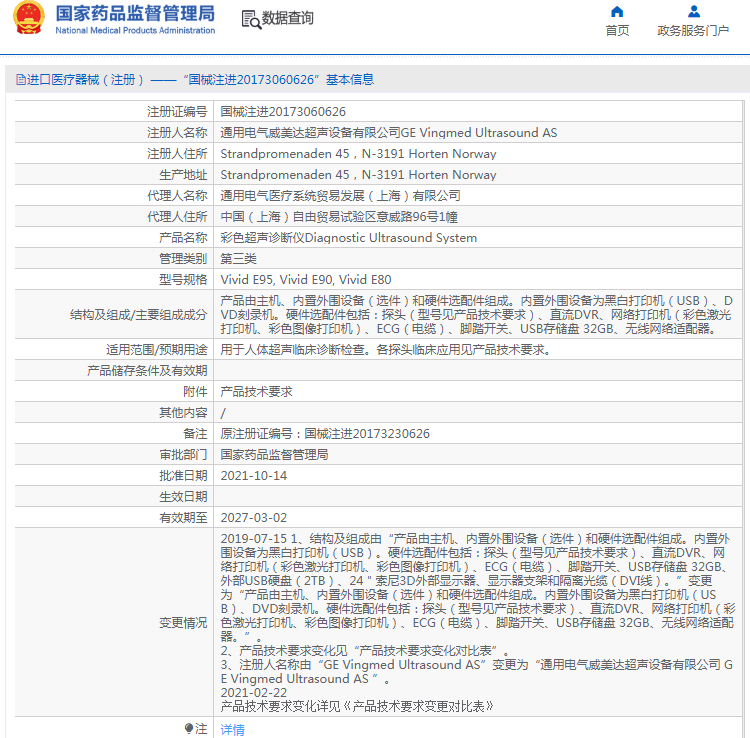Select 彩色超声诊断仪Diagnostic Ultrasound System value
Viewport: 750px width, 738px height.
pos(348,238)
